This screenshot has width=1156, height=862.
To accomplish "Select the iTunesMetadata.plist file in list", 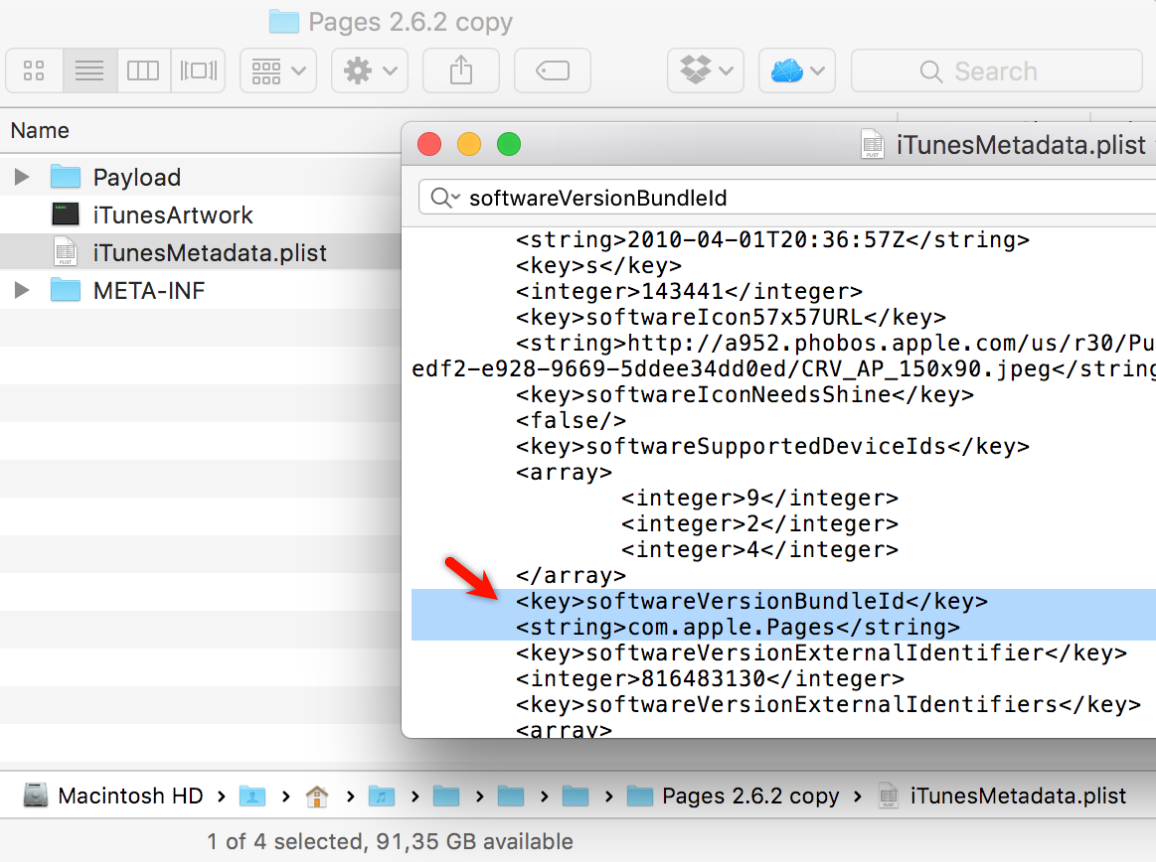I will (201, 252).
